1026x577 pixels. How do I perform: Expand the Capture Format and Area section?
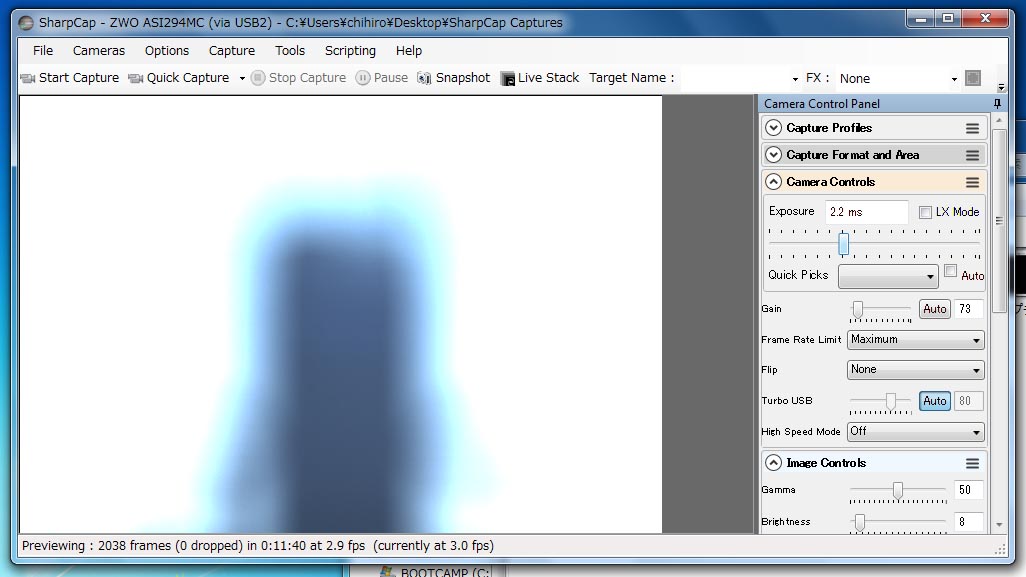(x=773, y=154)
